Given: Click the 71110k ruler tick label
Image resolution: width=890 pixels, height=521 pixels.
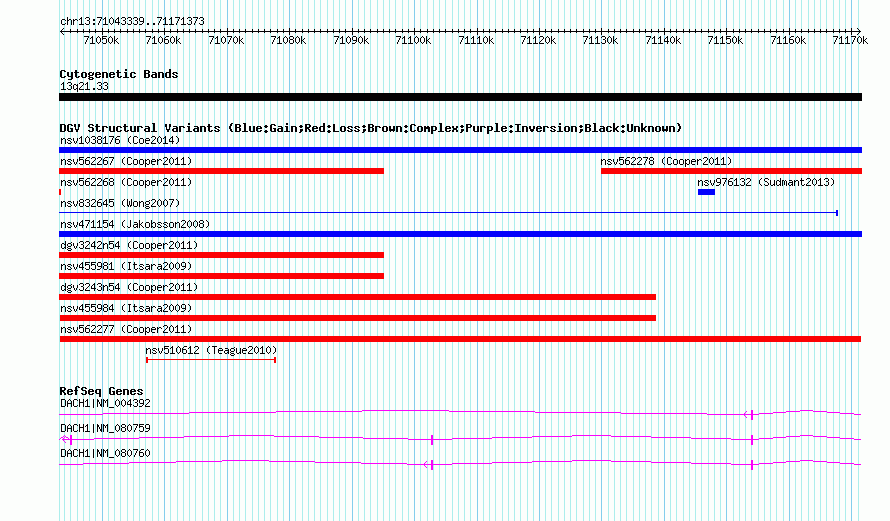Looking at the screenshot, I should coord(476,40).
